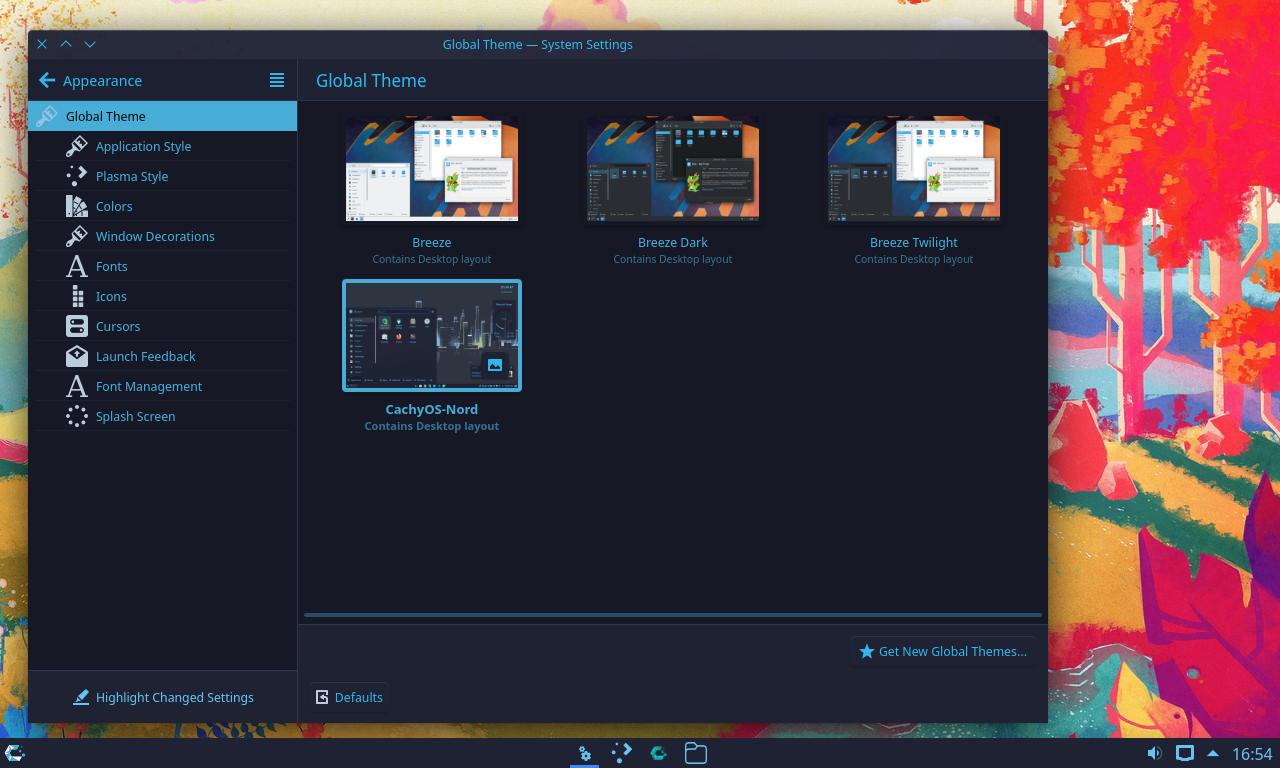Open the Icons settings page
Image resolution: width=1280 pixels, height=768 pixels.
[x=163, y=296]
